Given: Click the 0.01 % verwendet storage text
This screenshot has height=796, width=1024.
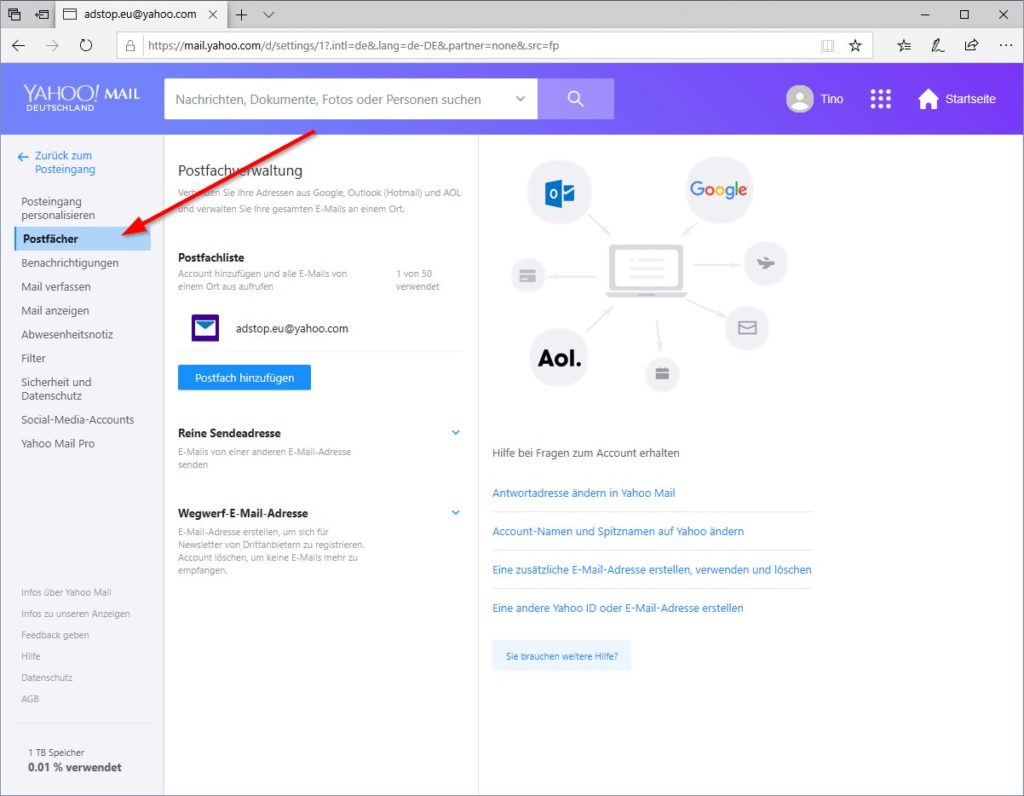Looking at the screenshot, I should pyautogui.click(x=74, y=767).
